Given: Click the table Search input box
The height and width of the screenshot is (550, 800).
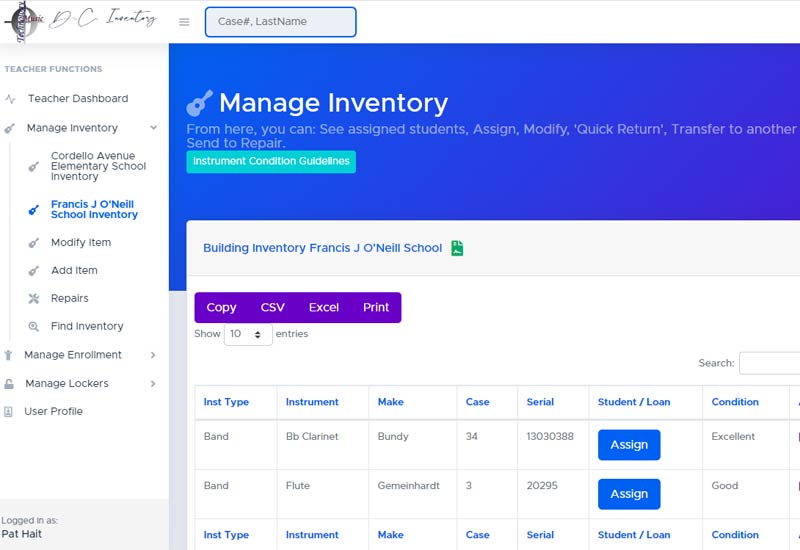Looking at the screenshot, I should pos(769,363).
